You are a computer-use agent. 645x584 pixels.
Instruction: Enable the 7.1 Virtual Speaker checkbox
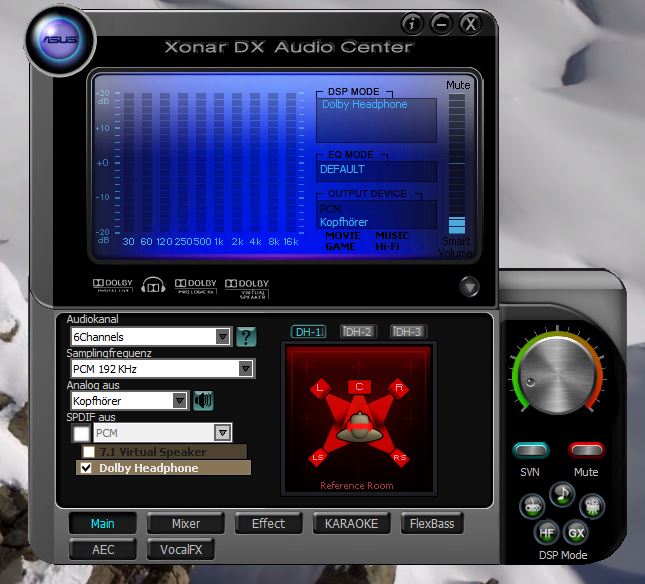point(89,452)
